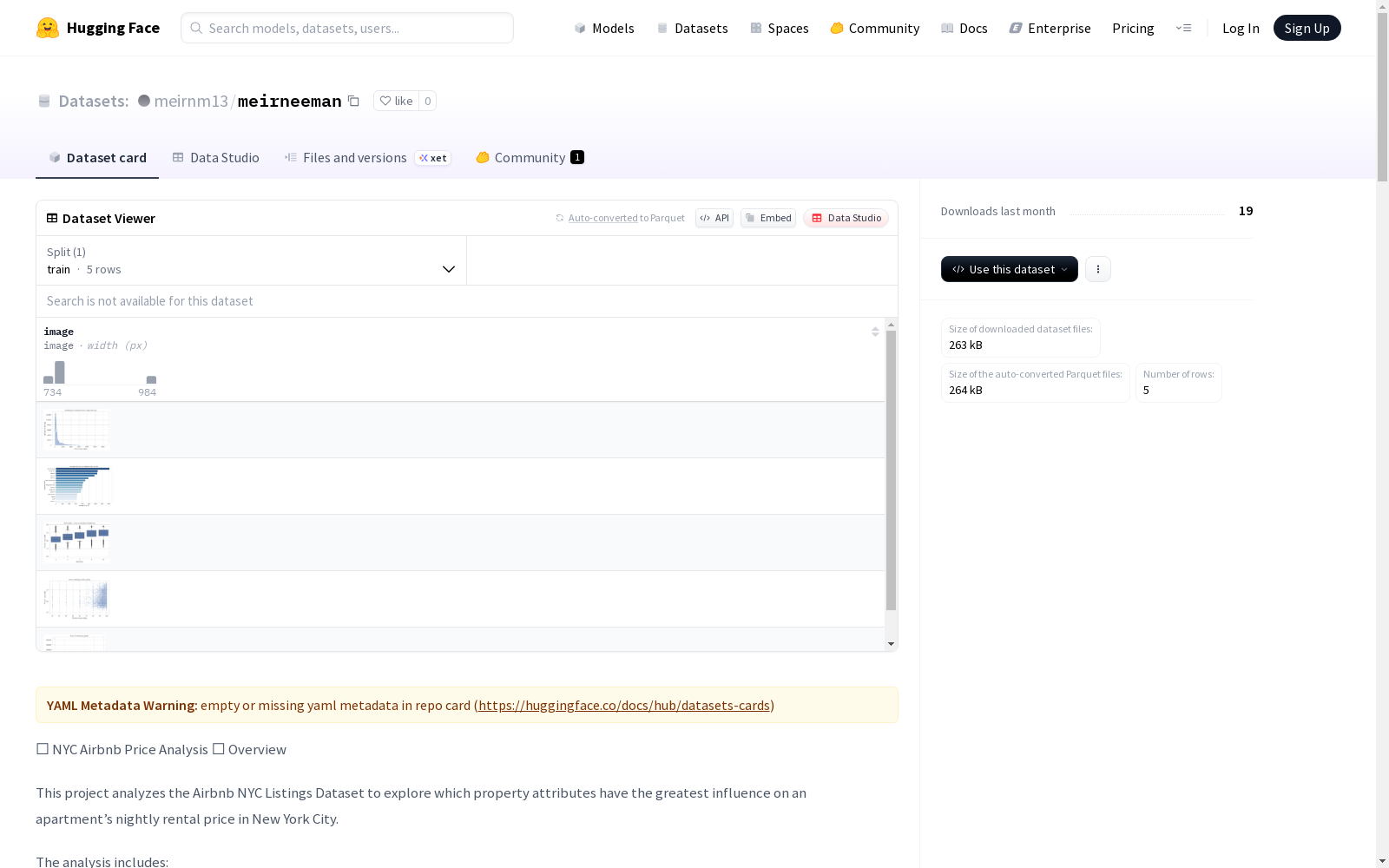This screenshot has height=868, width=1389.
Task: Click the meirnm13 user avatar
Action: pos(144,101)
